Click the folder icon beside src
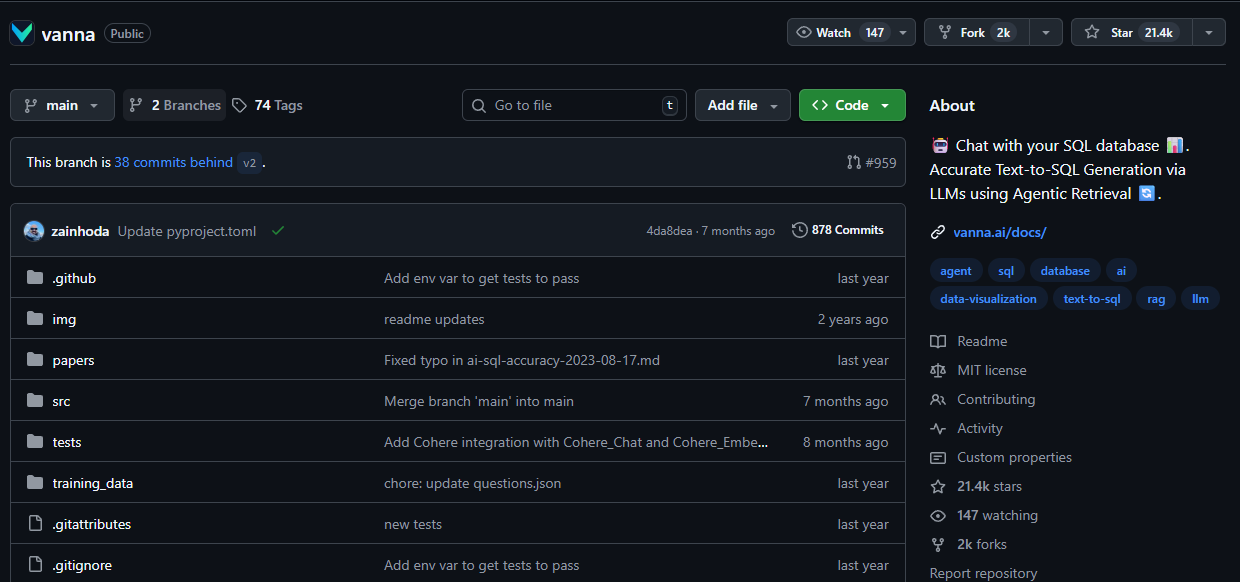The width and height of the screenshot is (1240, 582). pyautogui.click(x=35, y=401)
